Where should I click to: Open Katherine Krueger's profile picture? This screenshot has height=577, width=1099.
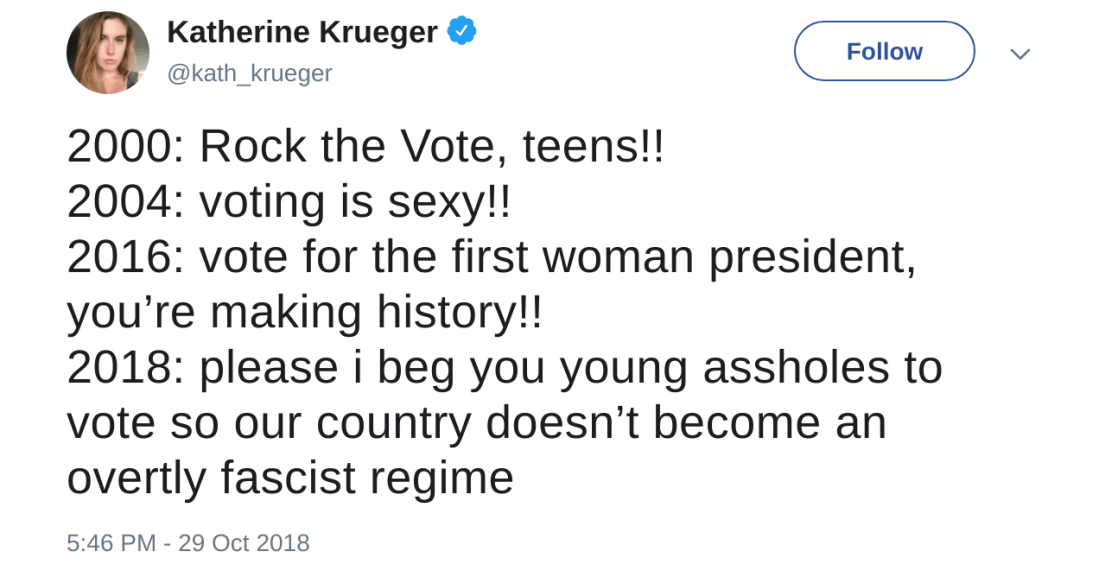tap(108, 53)
